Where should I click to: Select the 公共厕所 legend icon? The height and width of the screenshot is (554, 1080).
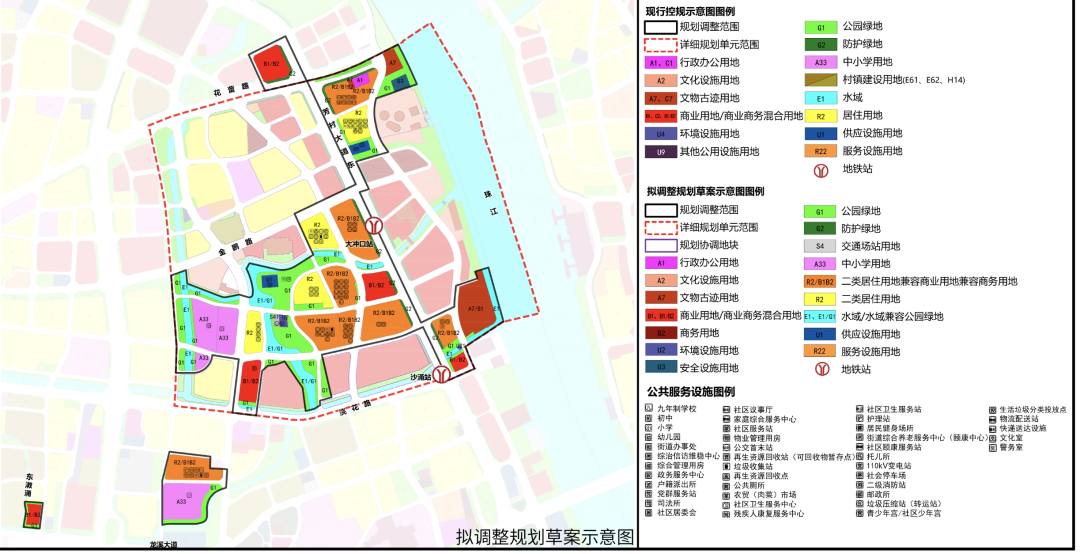pos(725,485)
